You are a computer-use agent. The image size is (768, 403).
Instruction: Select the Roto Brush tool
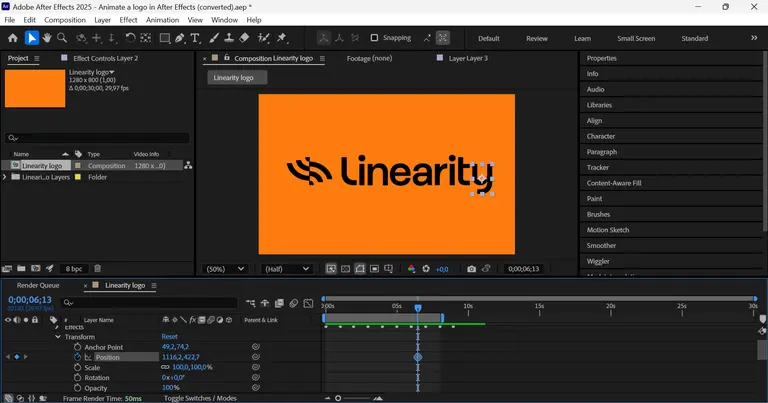[264, 38]
